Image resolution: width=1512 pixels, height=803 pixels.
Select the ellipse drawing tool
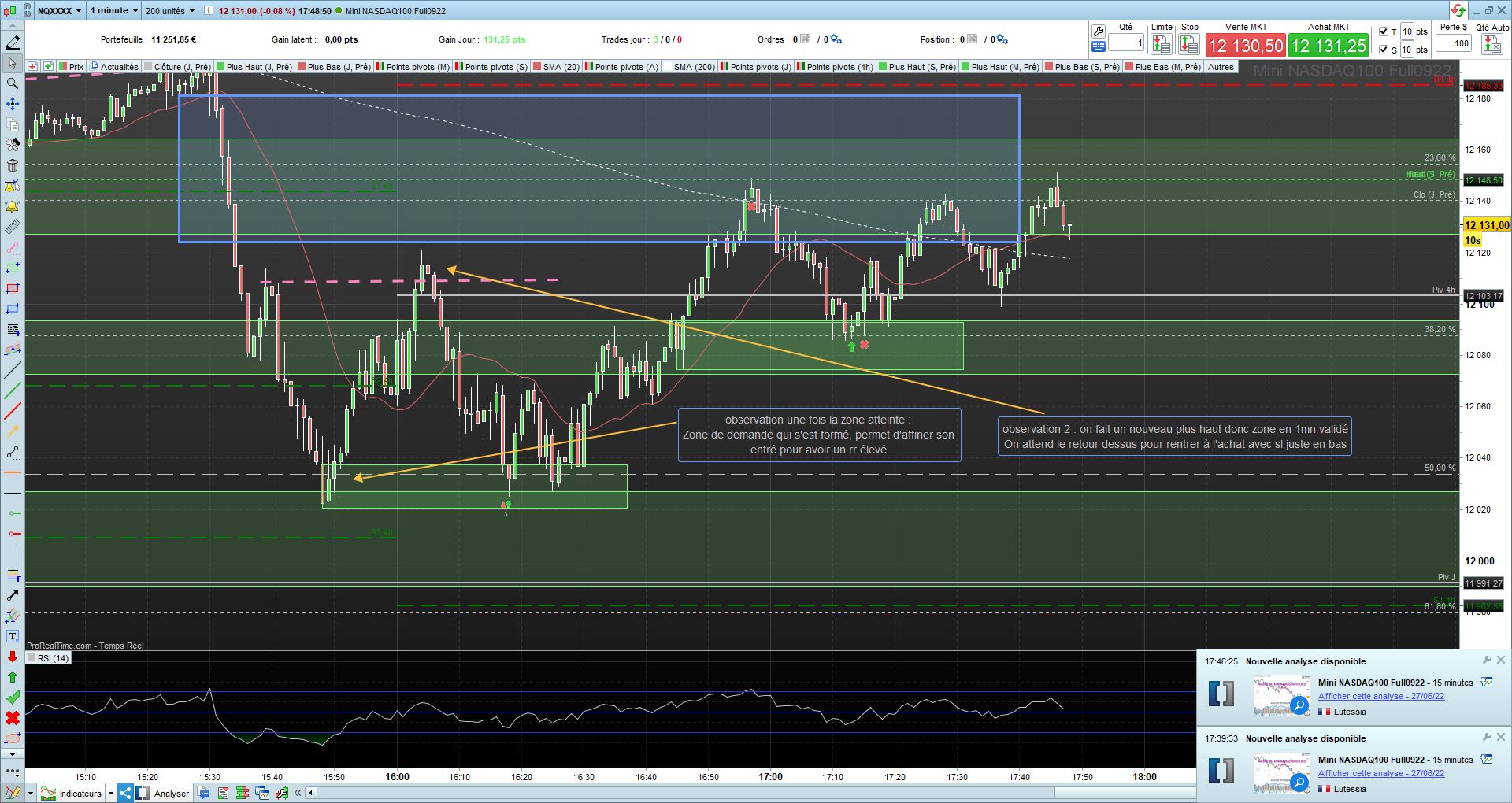(x=13, y=738)
